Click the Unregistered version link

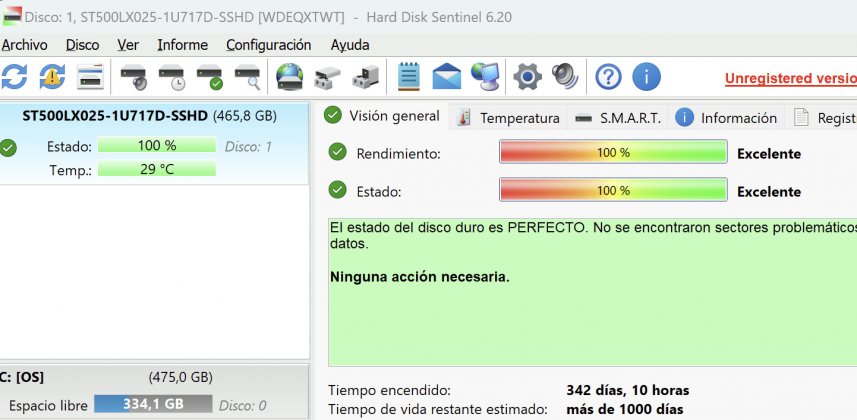[x=791, y=78]
